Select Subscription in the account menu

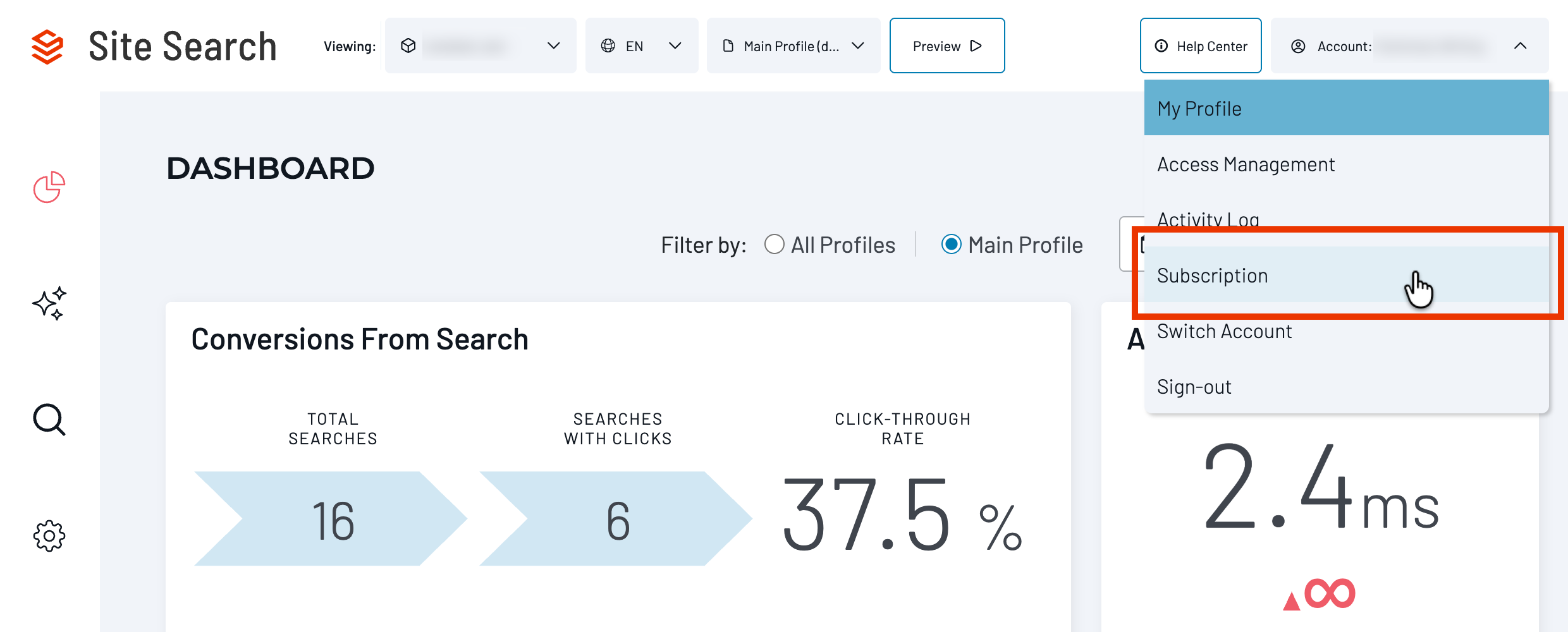(1347, 275)
